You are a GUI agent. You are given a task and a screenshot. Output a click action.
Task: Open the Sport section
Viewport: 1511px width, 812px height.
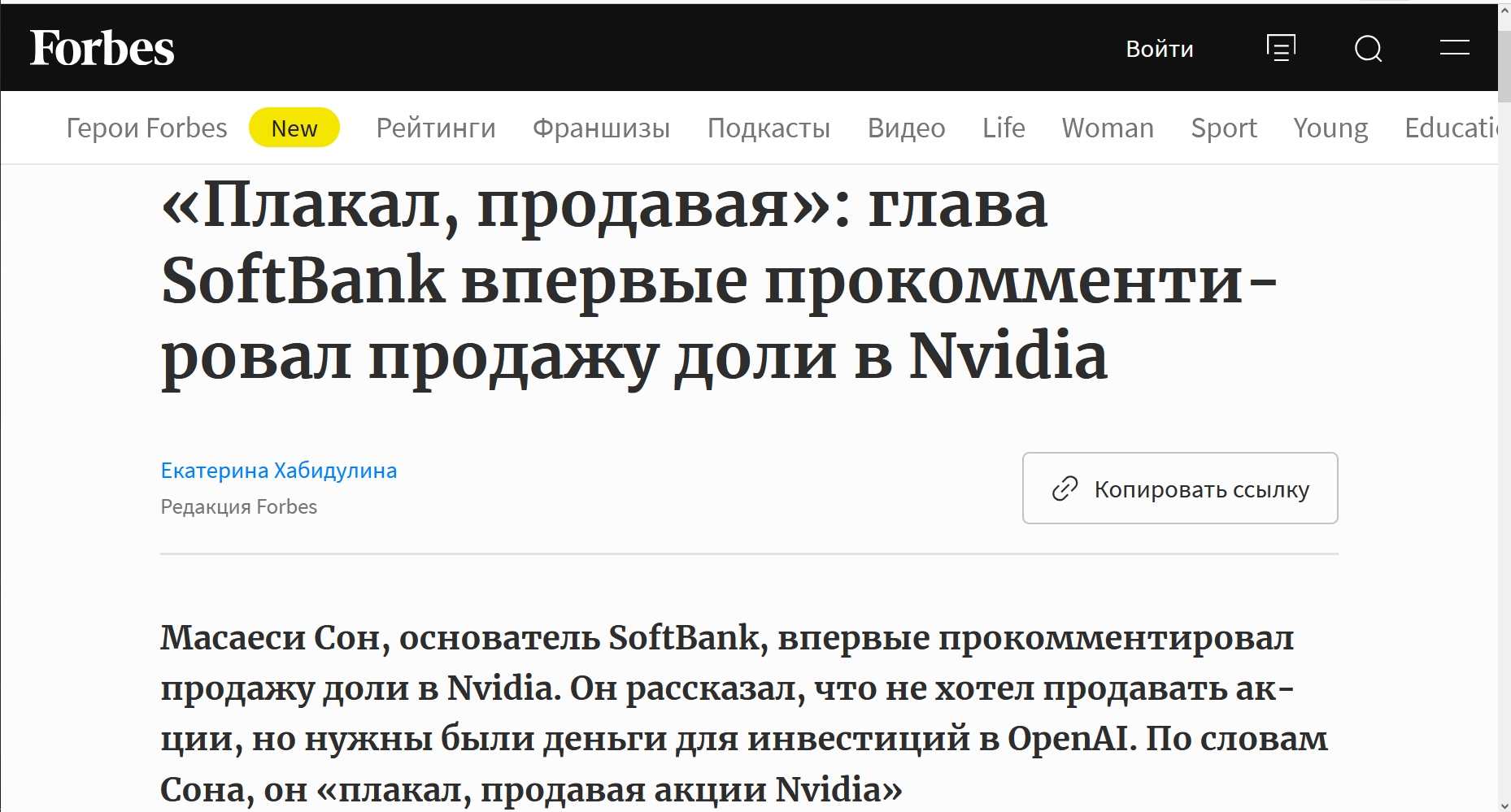[1224, 128]
